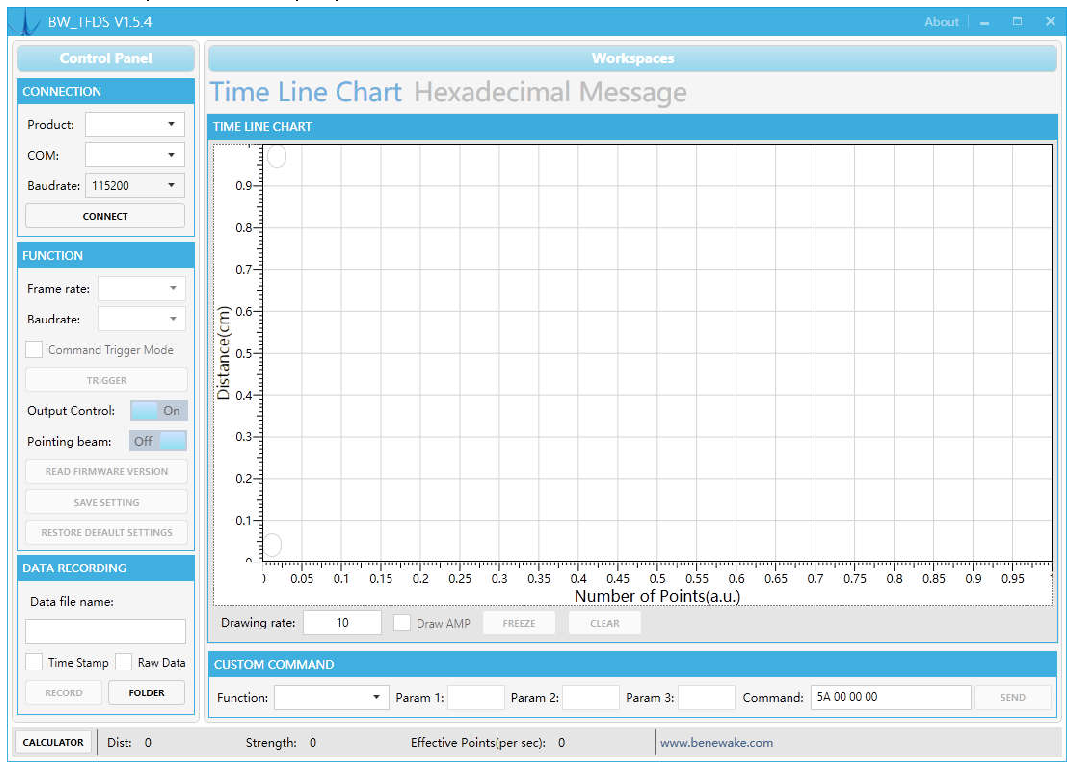The width and height of the screenshot is (1074, 769).
Task: Enable the Draw AMP checkbox
Action: tap(402, 622)
